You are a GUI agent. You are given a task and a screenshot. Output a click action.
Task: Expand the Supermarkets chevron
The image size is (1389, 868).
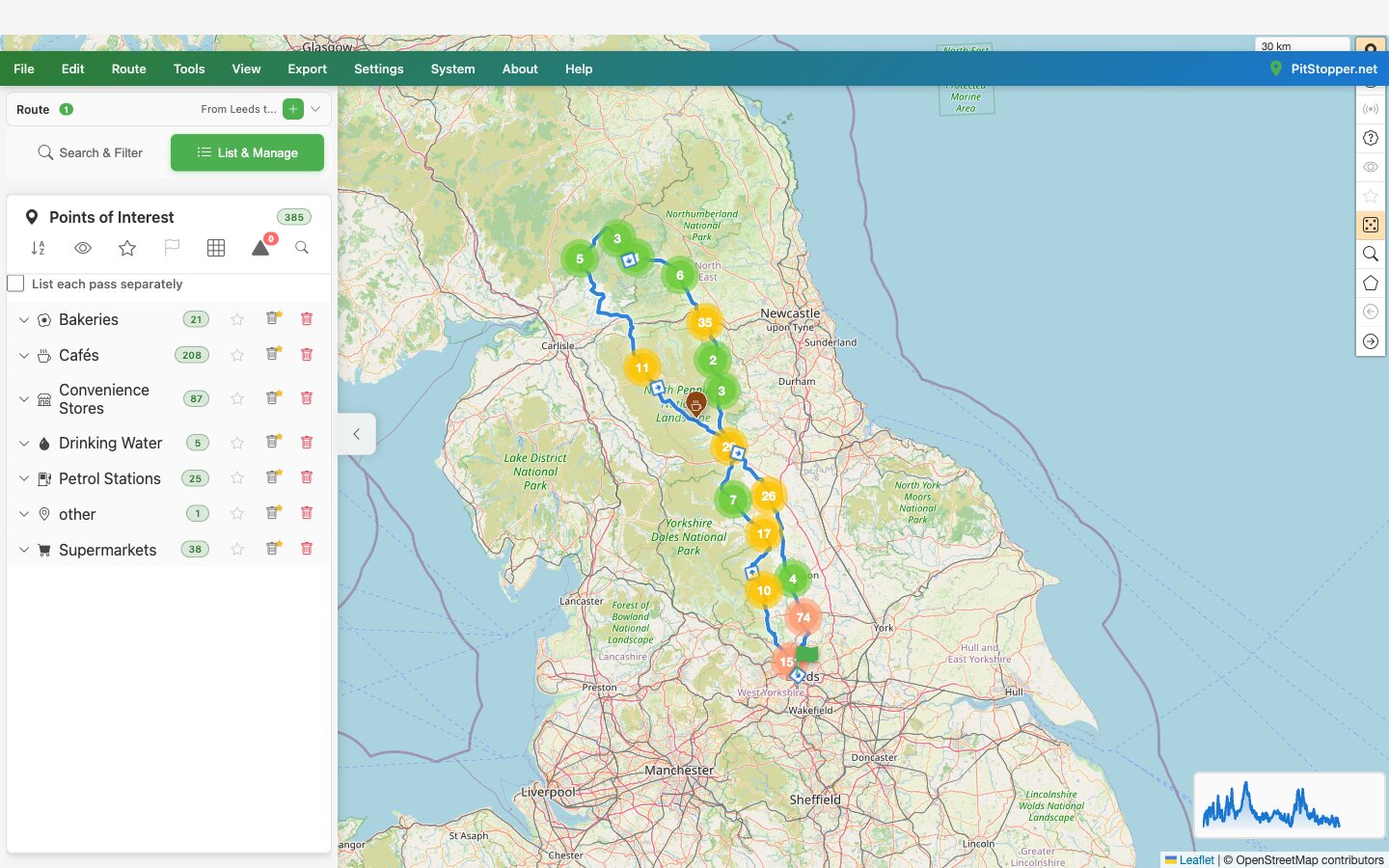(24, 550)
